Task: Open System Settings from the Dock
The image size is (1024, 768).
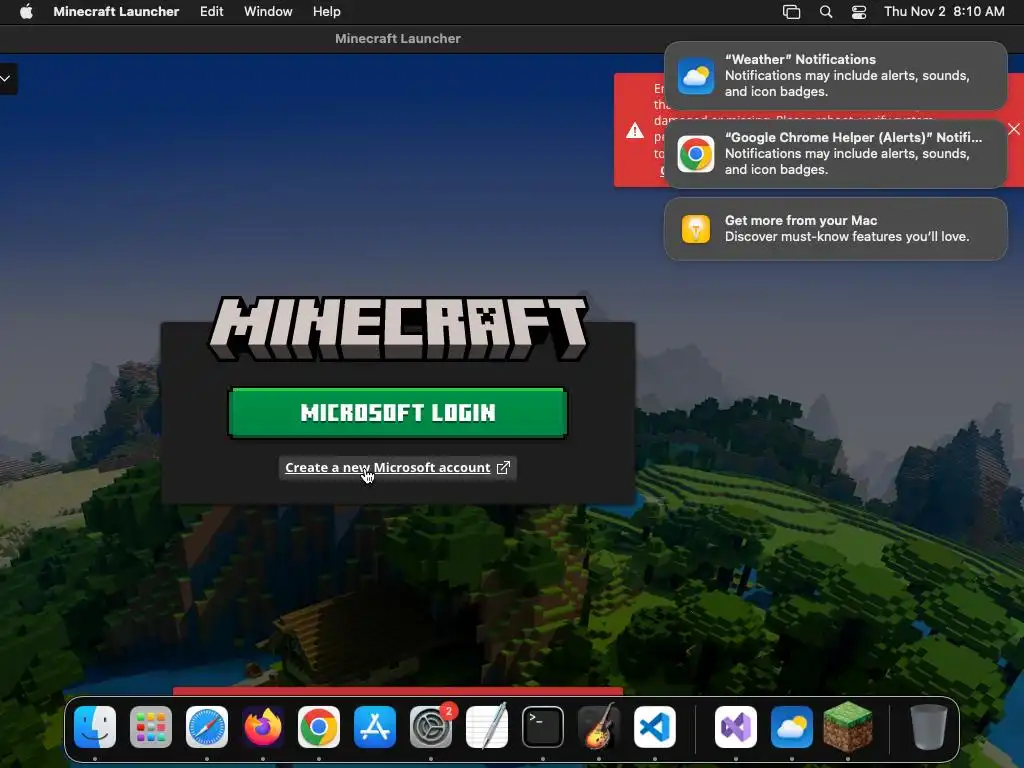Action: pos(431,727)
